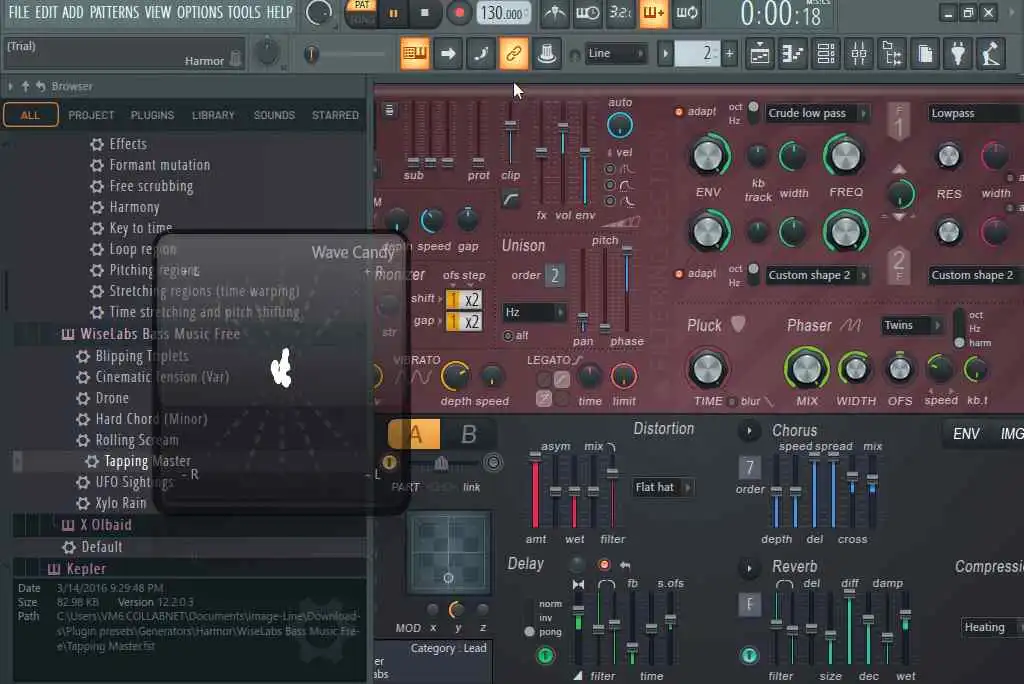1024x684 pixels.
Task: Click the filter FREQ knob
Action: coord(845,156)
